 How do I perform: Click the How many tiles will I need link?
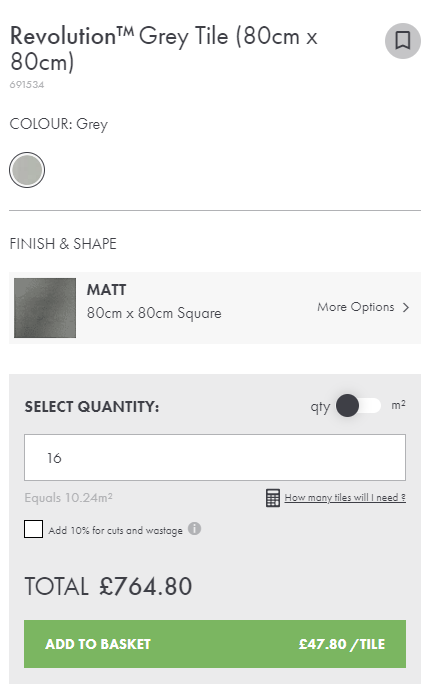(x=345, y=498)
